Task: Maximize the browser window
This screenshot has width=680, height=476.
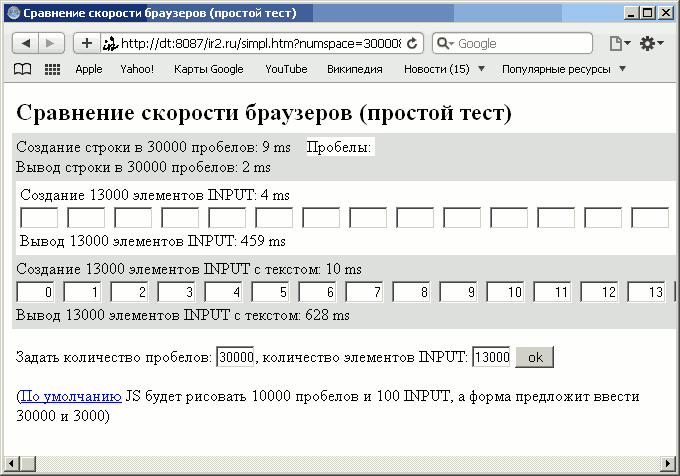Action: 647,13
